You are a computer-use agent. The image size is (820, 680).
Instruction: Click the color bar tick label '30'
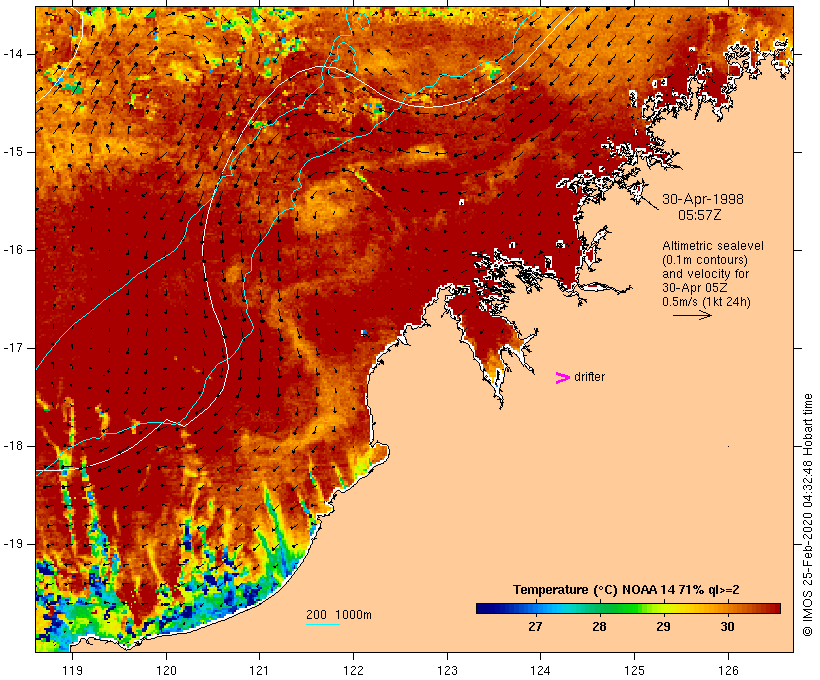pos(727,627)
